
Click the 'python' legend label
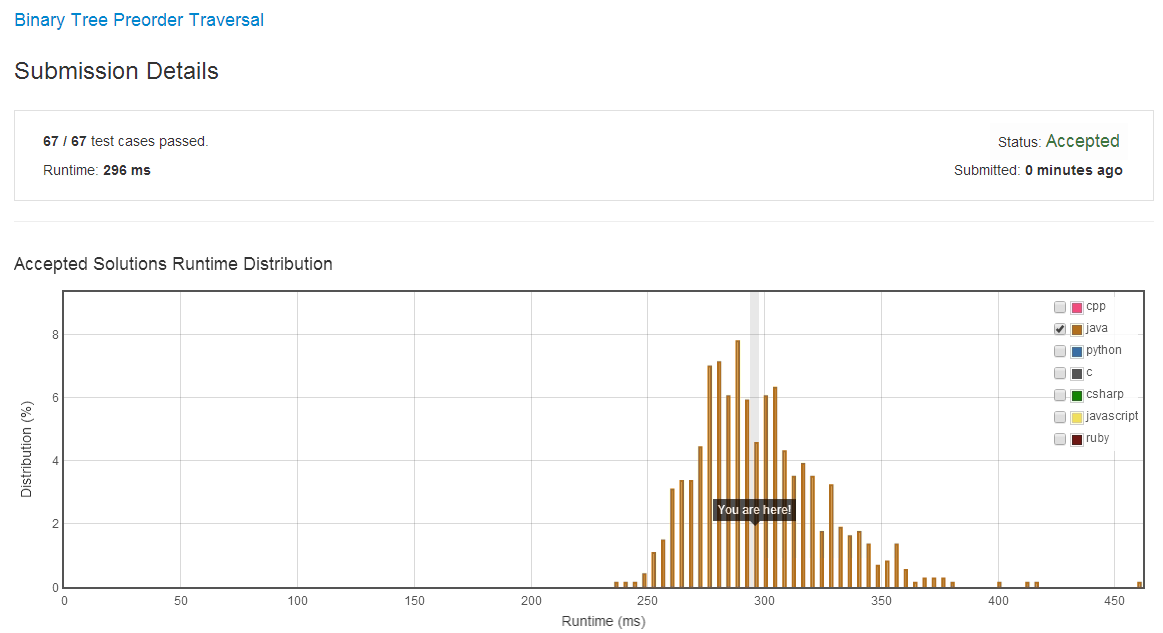pos(1104,350)
